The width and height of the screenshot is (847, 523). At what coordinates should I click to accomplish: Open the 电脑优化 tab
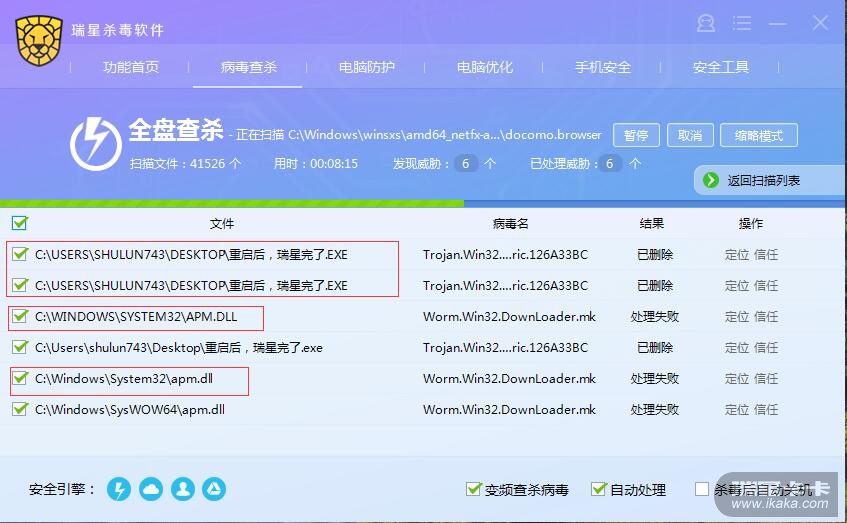[485, 67]
